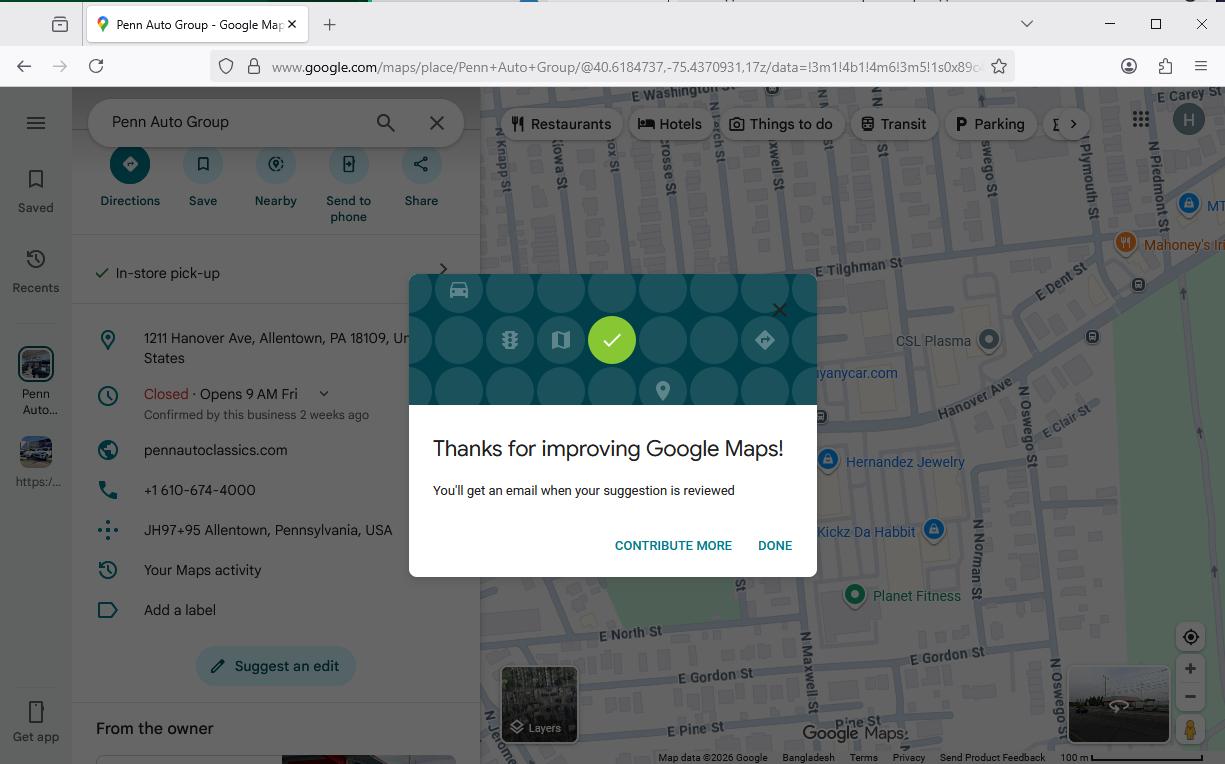This screenshot has height=764, width=1225.
Task: Copy plus code JH97+95 Allentown
Action: click(268, 530)
